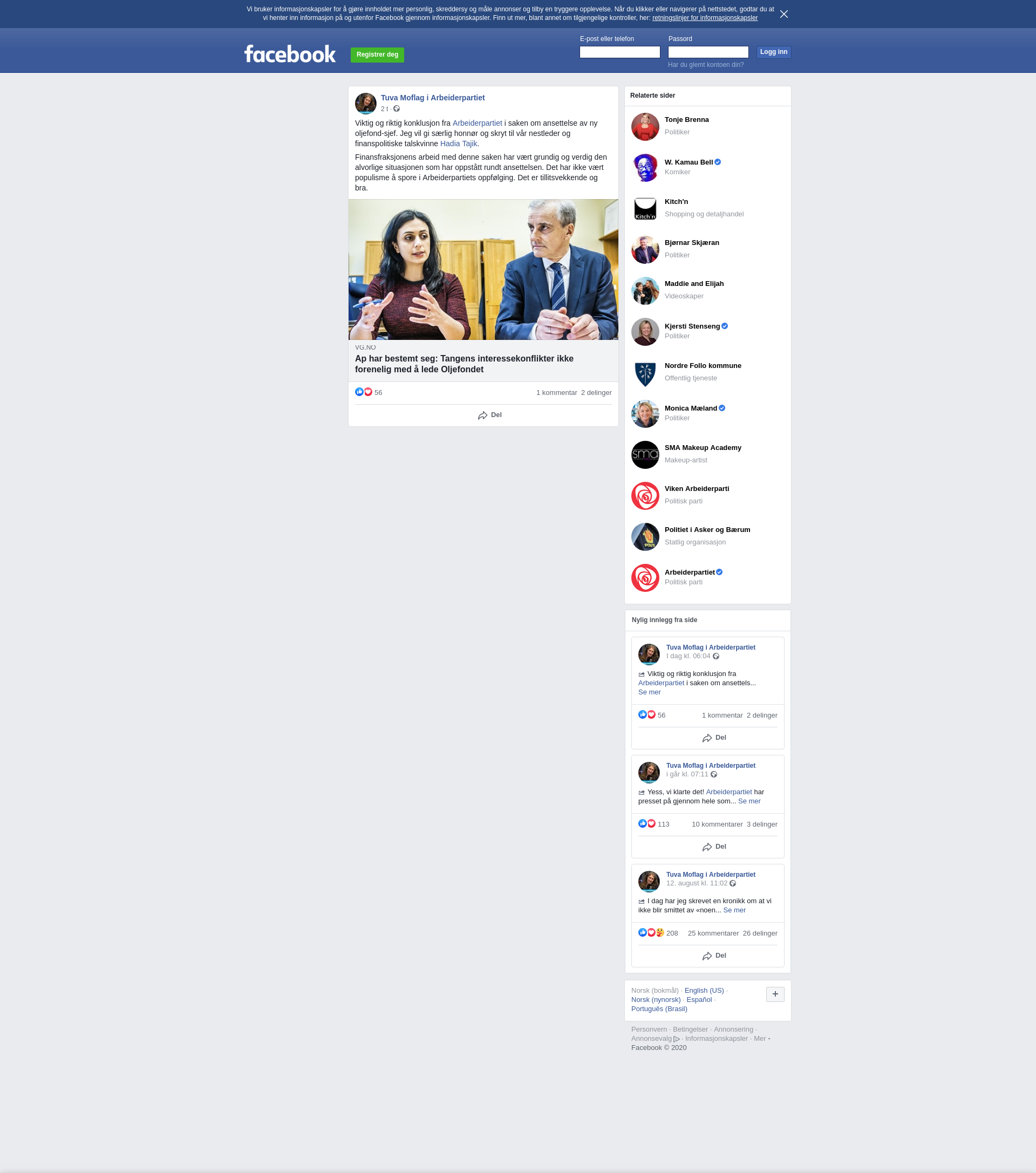Switch language to Norsk (nynorsk)
This screenshot has height=1173, width=1036.
(x=656, y=1000)
